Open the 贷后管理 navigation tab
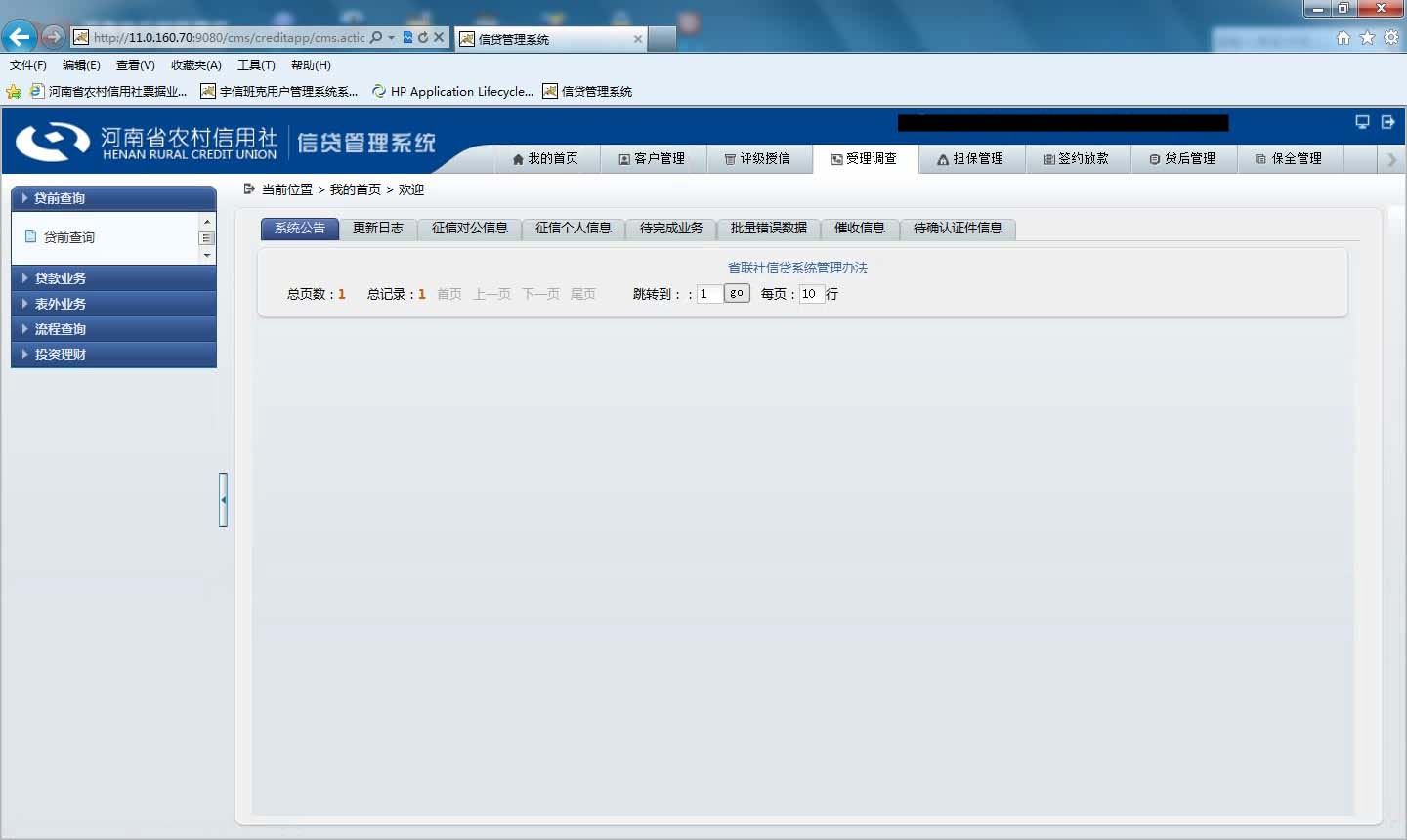Image resolution: width=1407 pixels, height=840 pixels. (1183, 158)
